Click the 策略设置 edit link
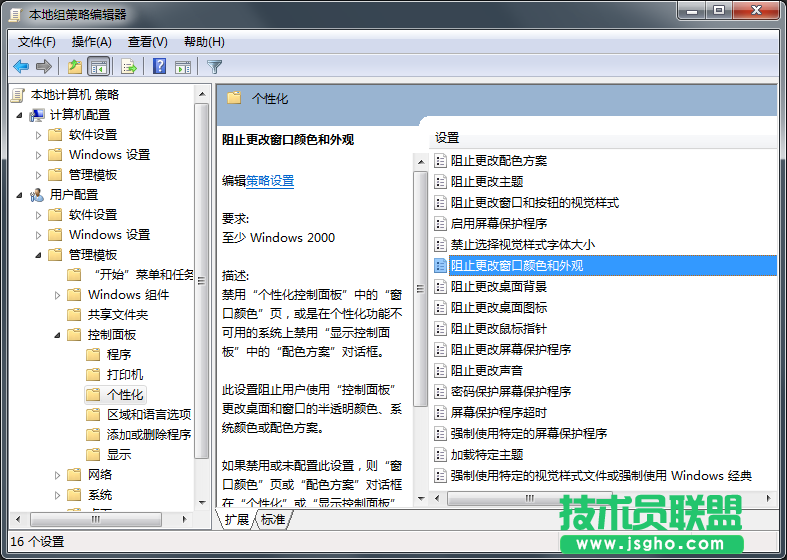Viewport: 787px width, 560px height. 270,181
